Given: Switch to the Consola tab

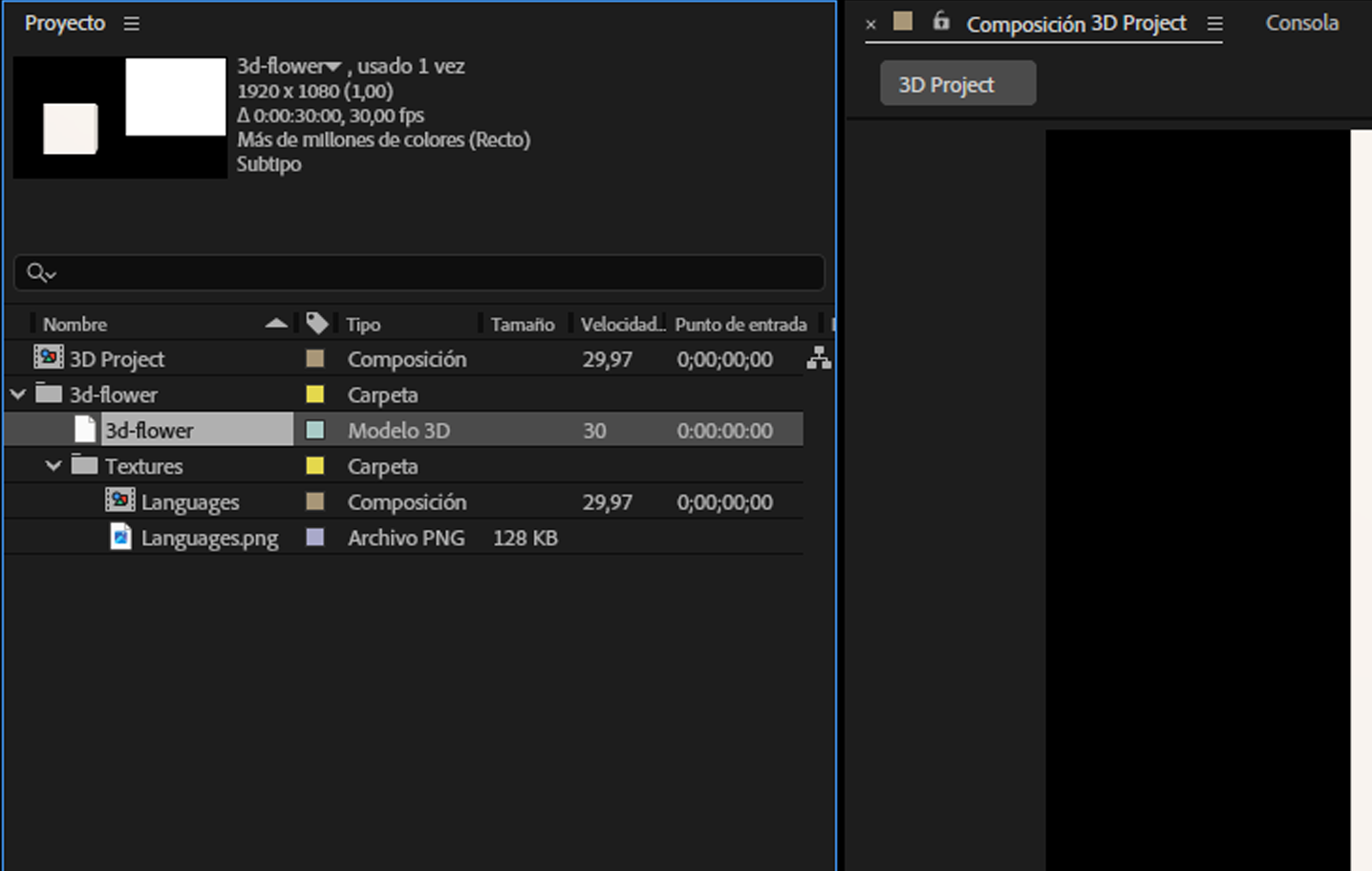Looking at the screenshot, I should (x=1301, y=23).
